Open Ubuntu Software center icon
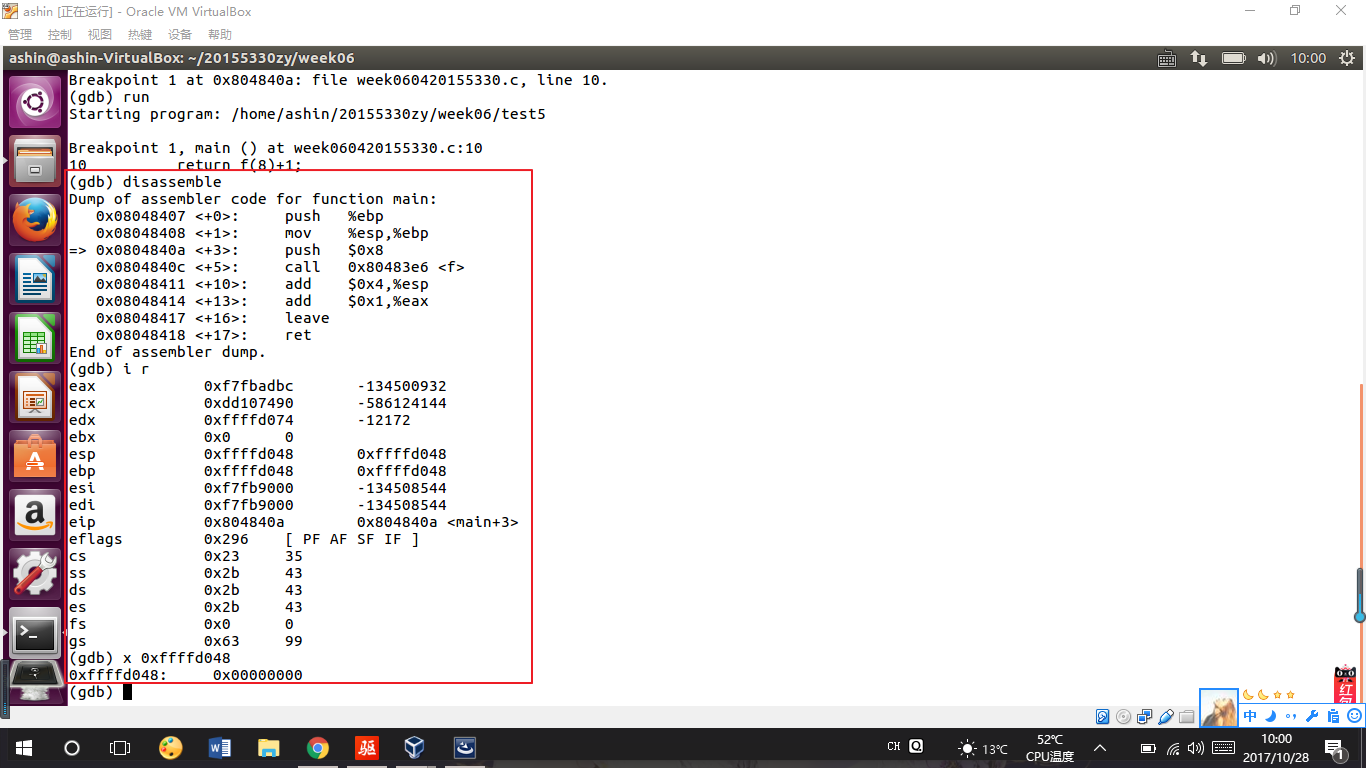 point(35,456)
